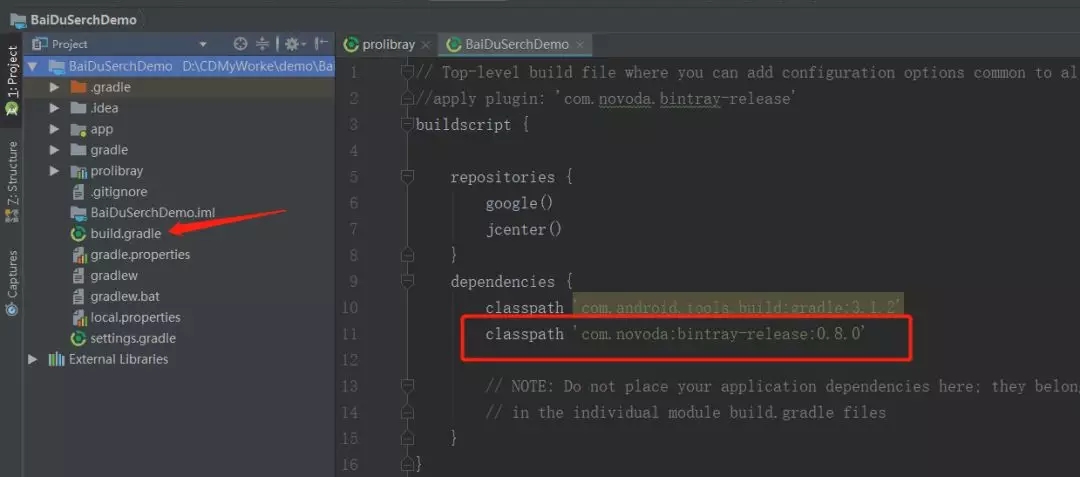Click the build.gradle Gradle icon
This screenshot has width=1080, height=477.
pyautogui.click(x=79, y=233)
